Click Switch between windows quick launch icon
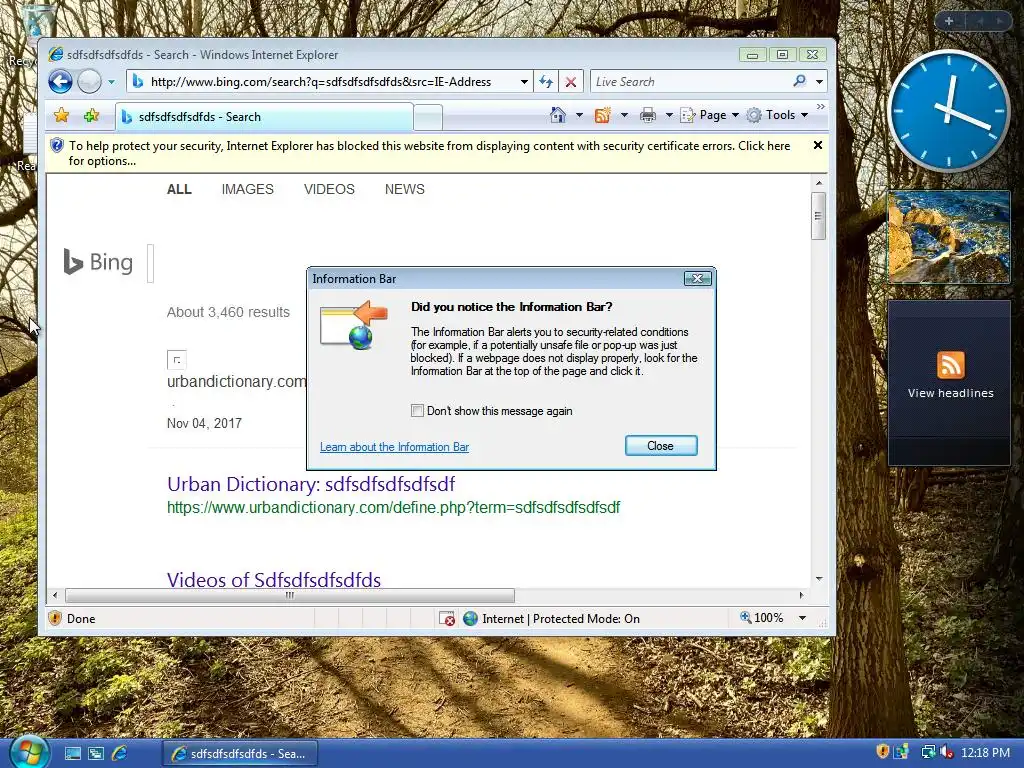Screen dimensions: 1024x768 click(x=96, y=754)
